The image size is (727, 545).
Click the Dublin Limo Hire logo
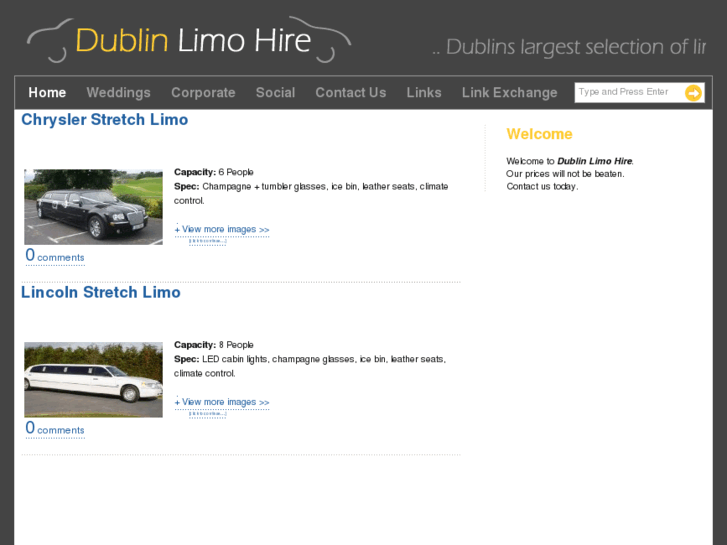189,40
